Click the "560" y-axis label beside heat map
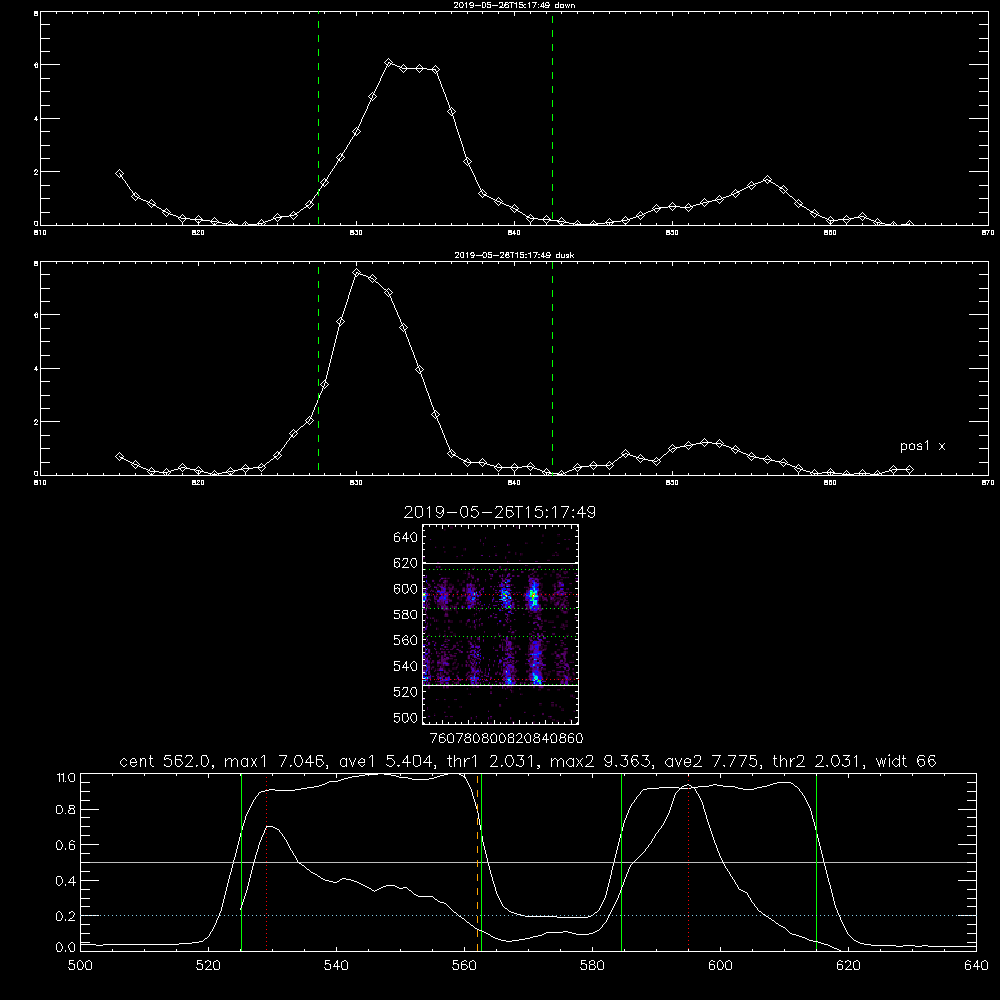1000x1000 pixels. 406,640
